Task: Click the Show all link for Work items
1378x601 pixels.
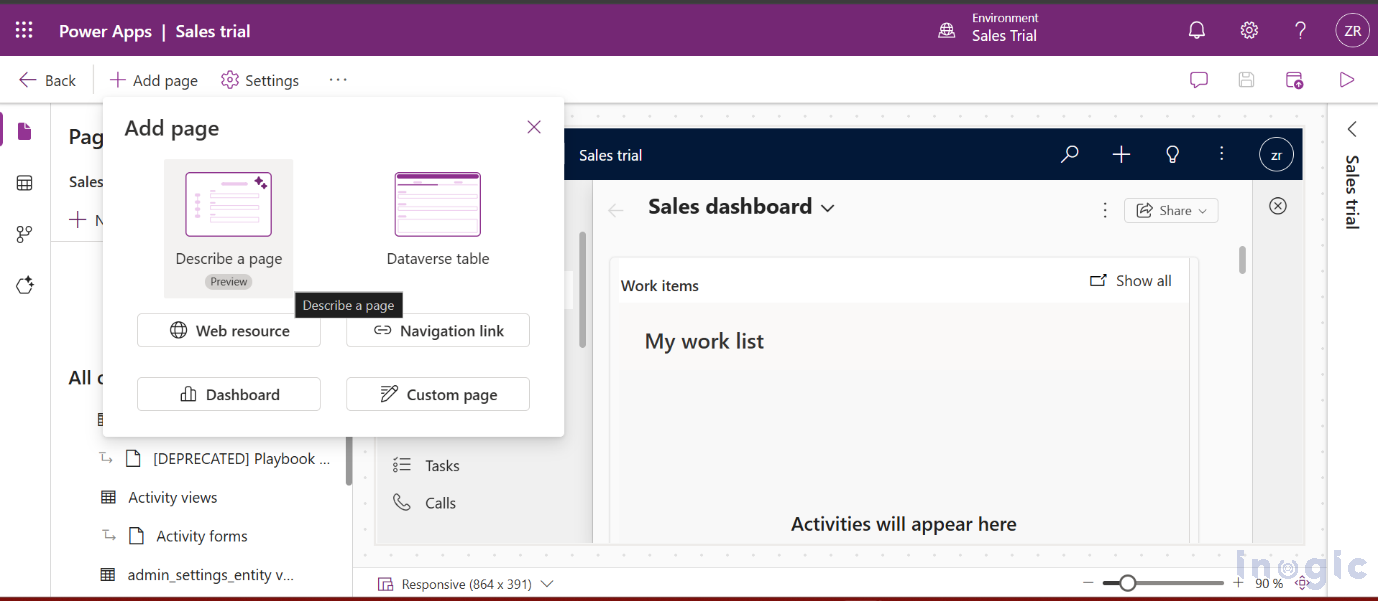Action: click(1131, 281)
